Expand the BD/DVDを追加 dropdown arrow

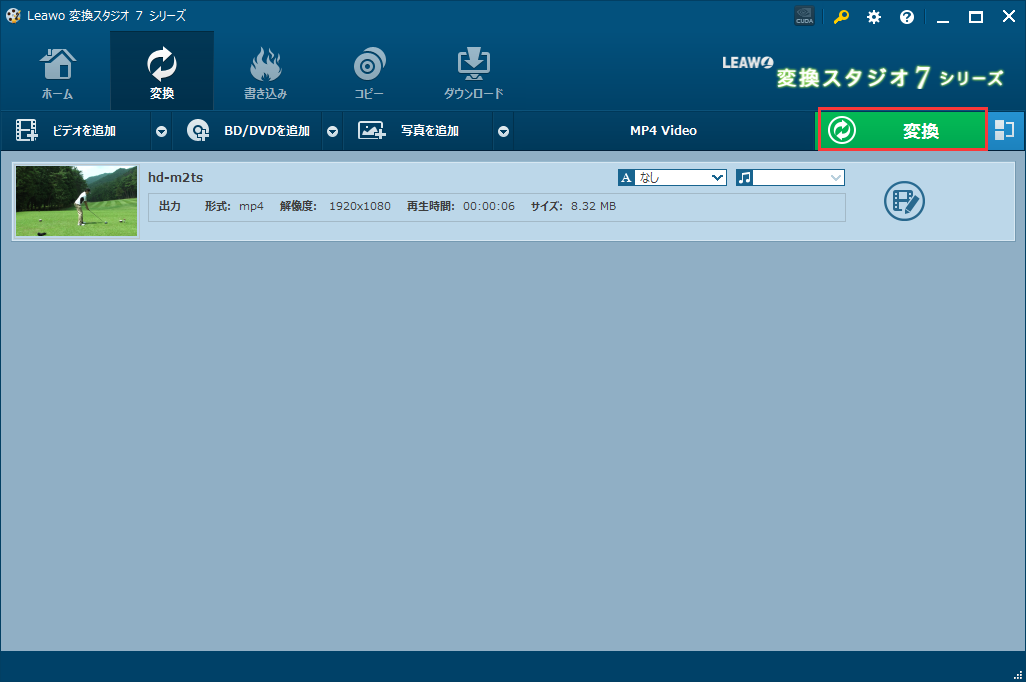(x=332, y=131)
